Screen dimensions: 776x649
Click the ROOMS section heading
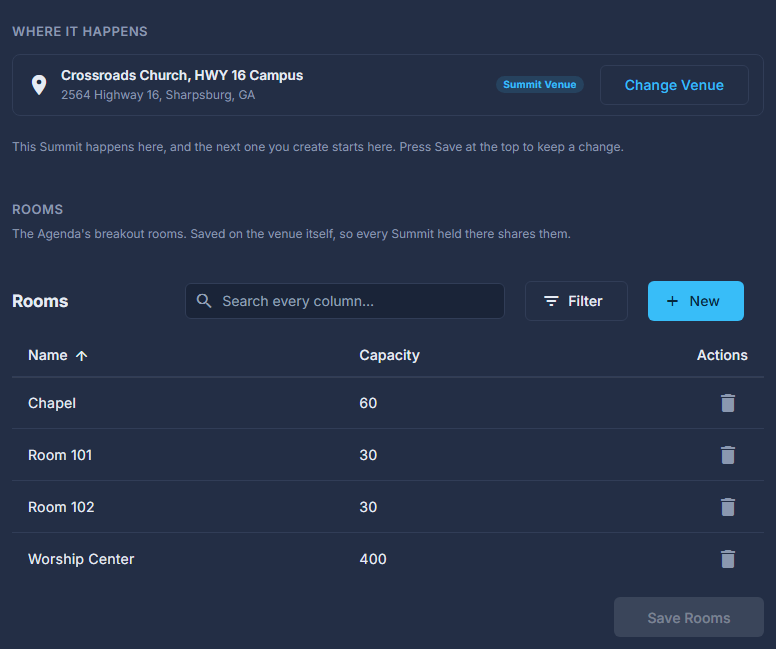(38, 209)
